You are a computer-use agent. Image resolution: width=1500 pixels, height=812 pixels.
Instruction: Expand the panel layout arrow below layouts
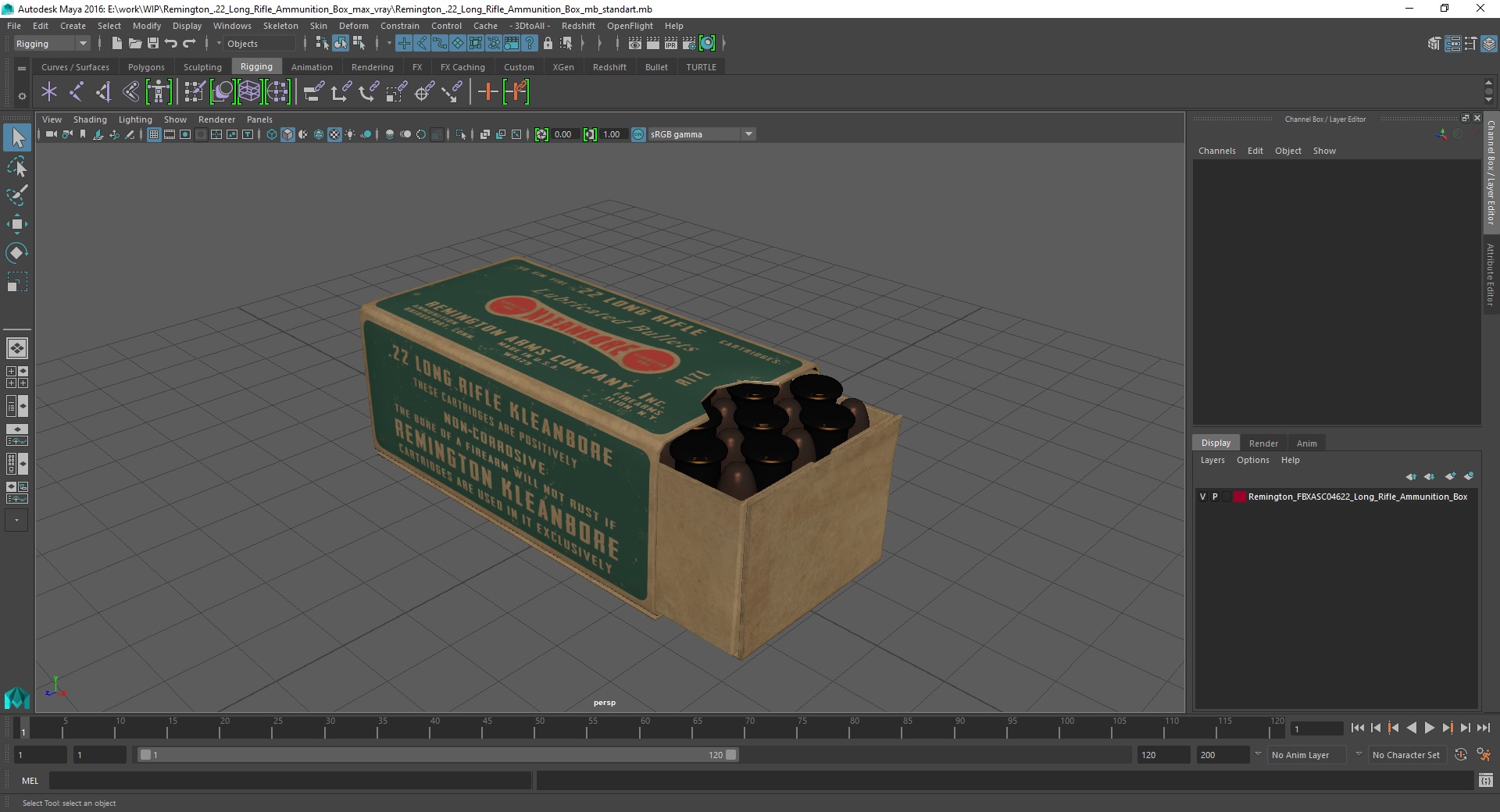17,520
